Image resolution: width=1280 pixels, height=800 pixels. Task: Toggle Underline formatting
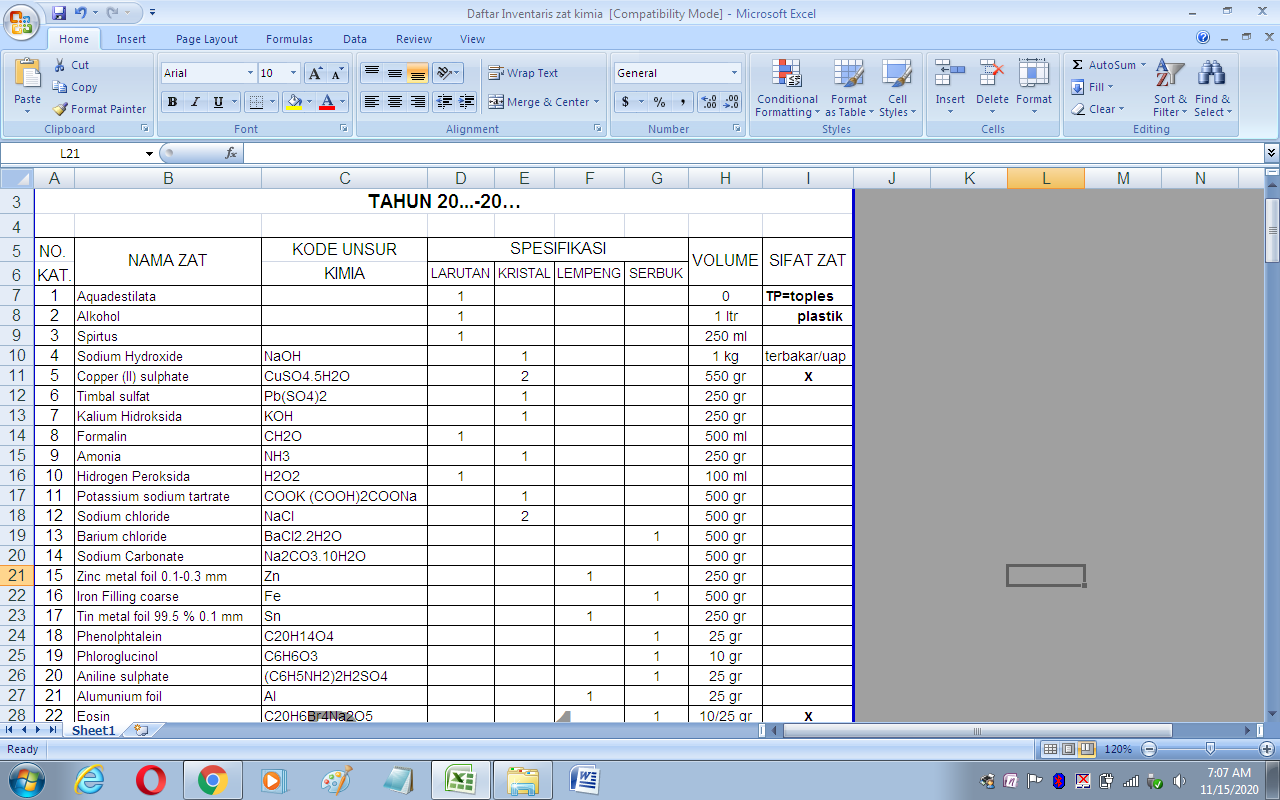(x=218, y=102)
